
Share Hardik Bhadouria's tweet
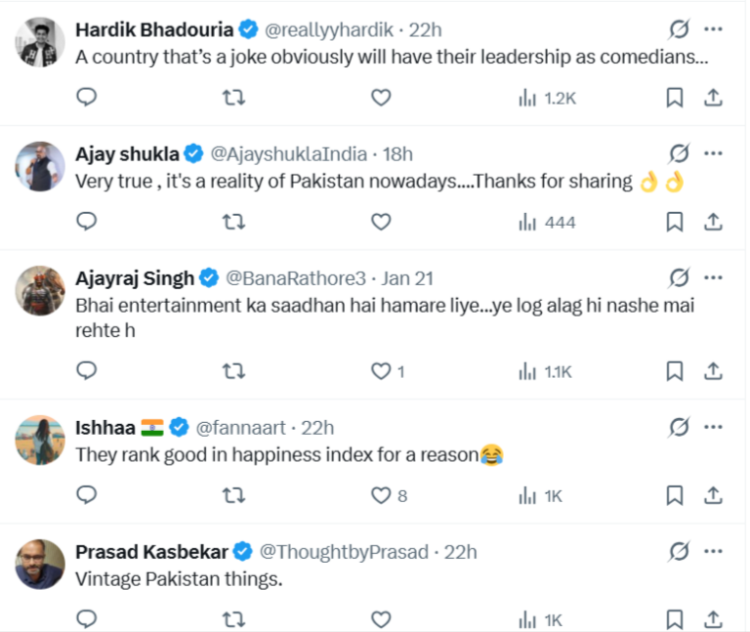tap(713, 97)
